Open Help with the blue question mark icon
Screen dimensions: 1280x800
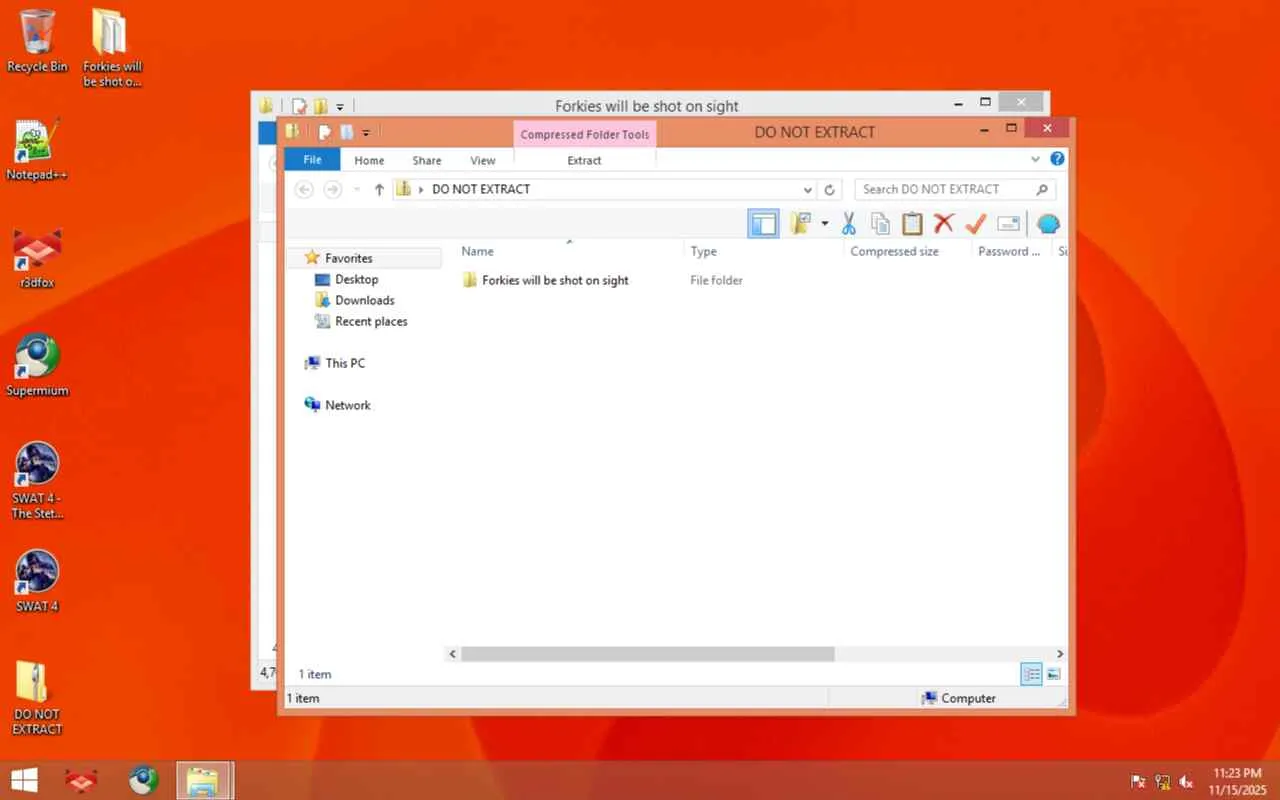click(x=1057, y=159)
